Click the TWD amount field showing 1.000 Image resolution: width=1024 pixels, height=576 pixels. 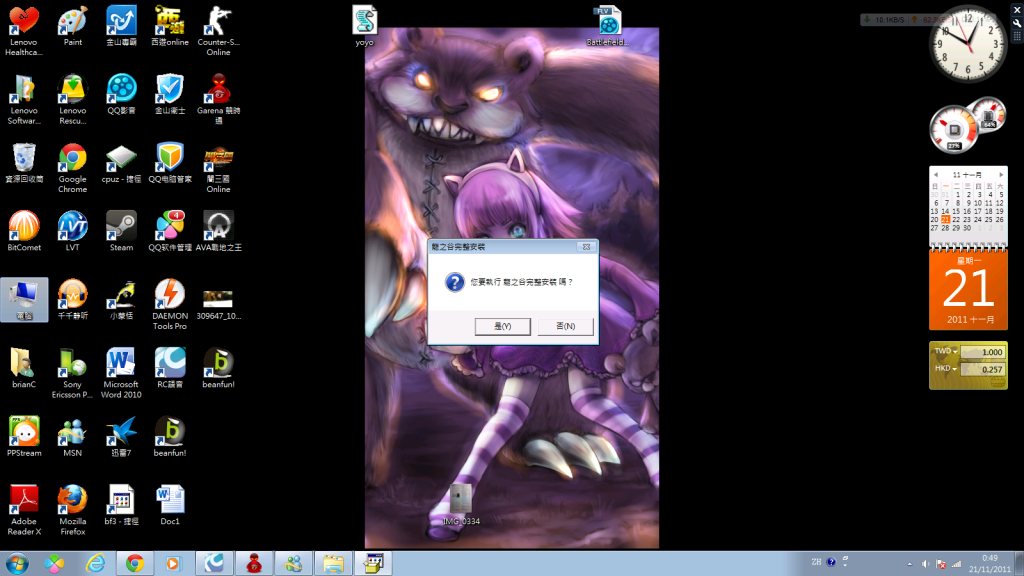click(x=983, y=352)
